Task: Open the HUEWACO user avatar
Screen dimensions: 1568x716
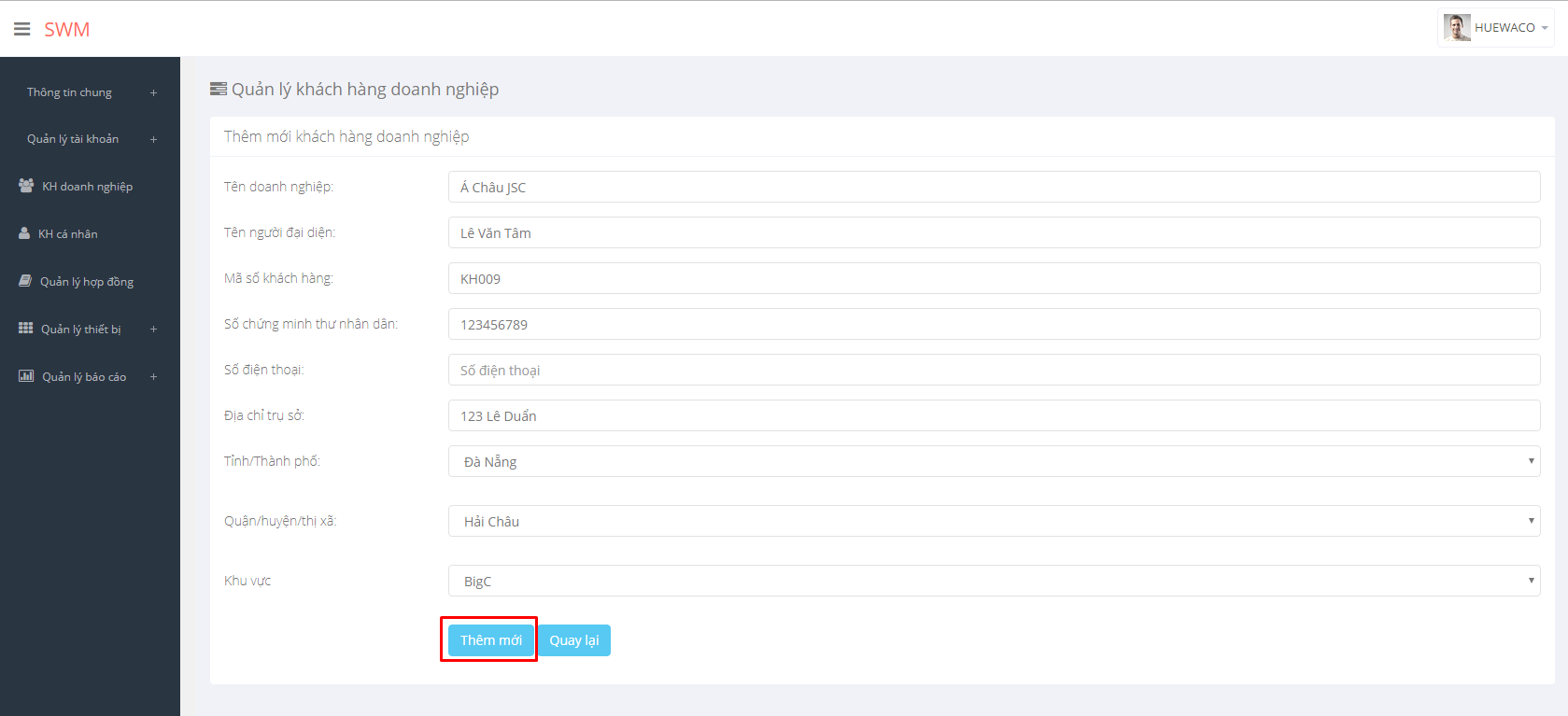Action: point(1456,28)
